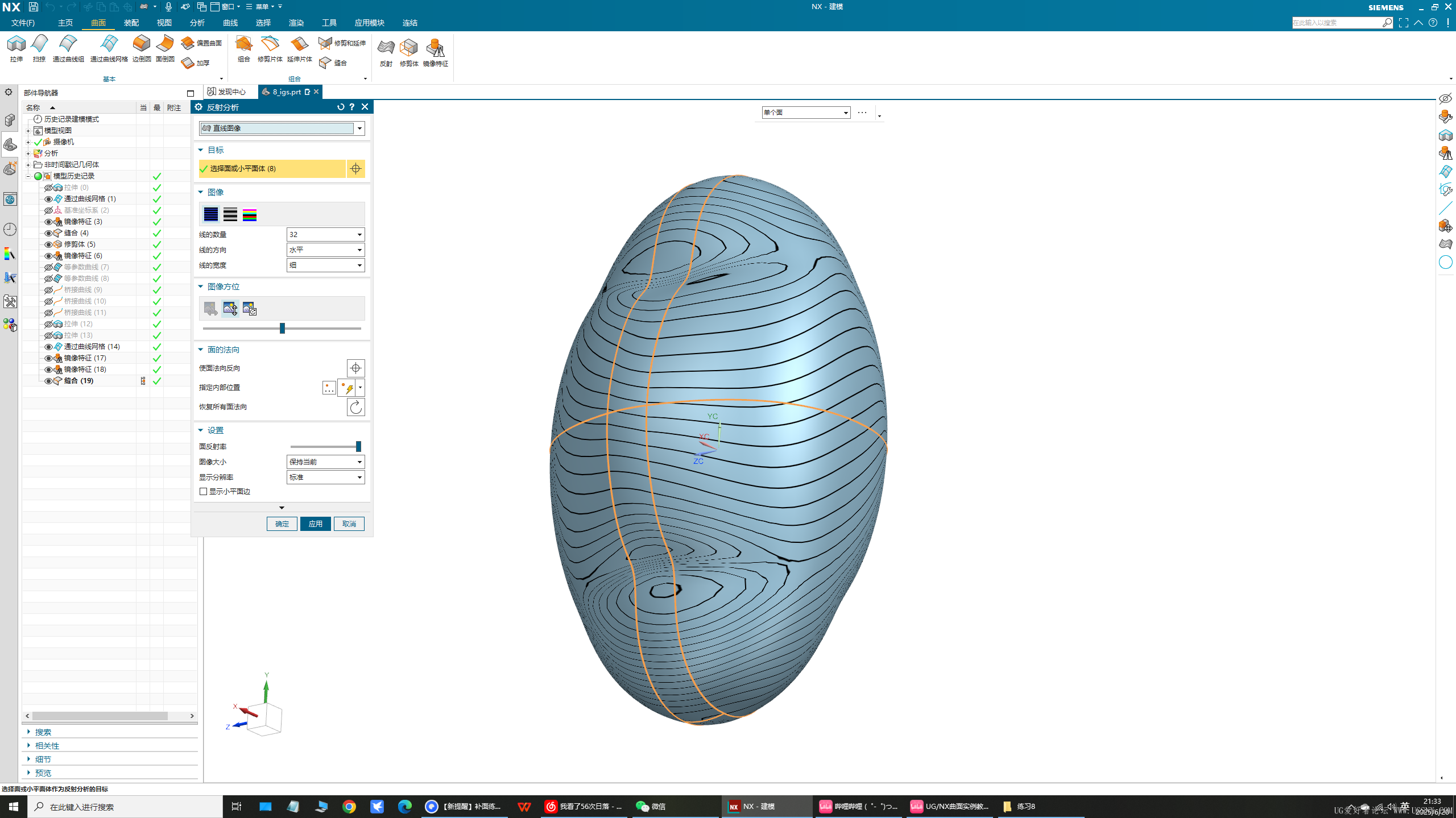
Task: Click the 使面法向反向 select face button
Action: [x=355, y=368]
